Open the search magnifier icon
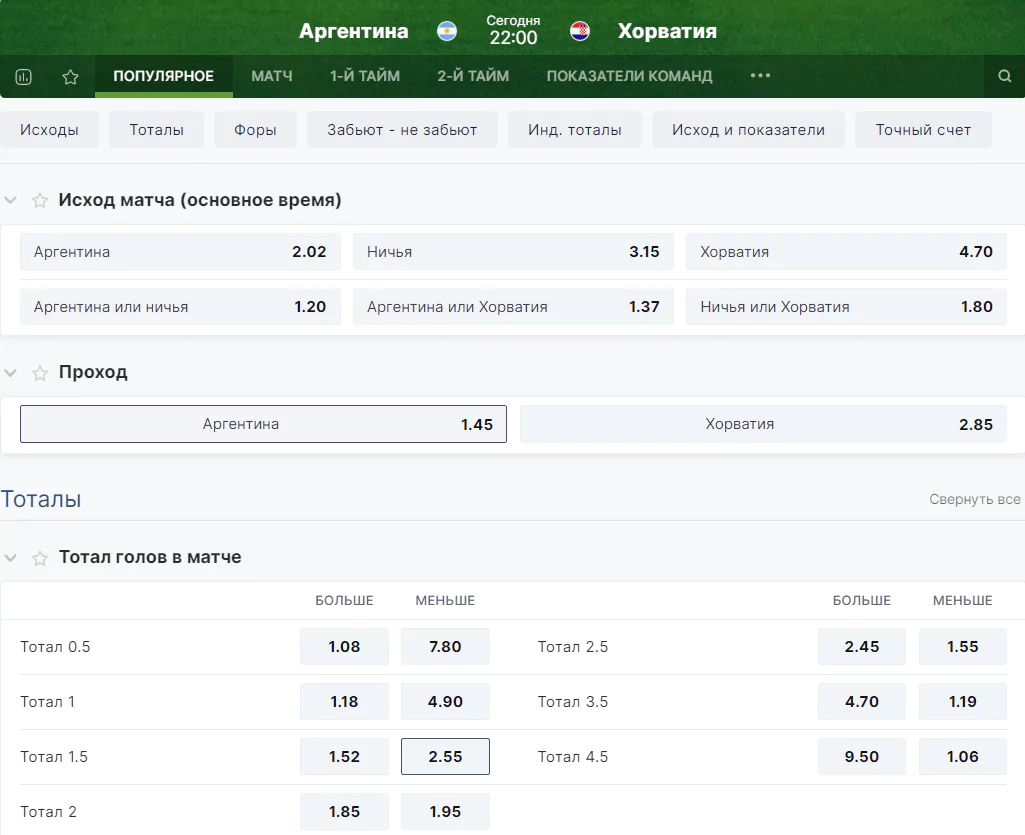1025x835 pixels. 1005,77
